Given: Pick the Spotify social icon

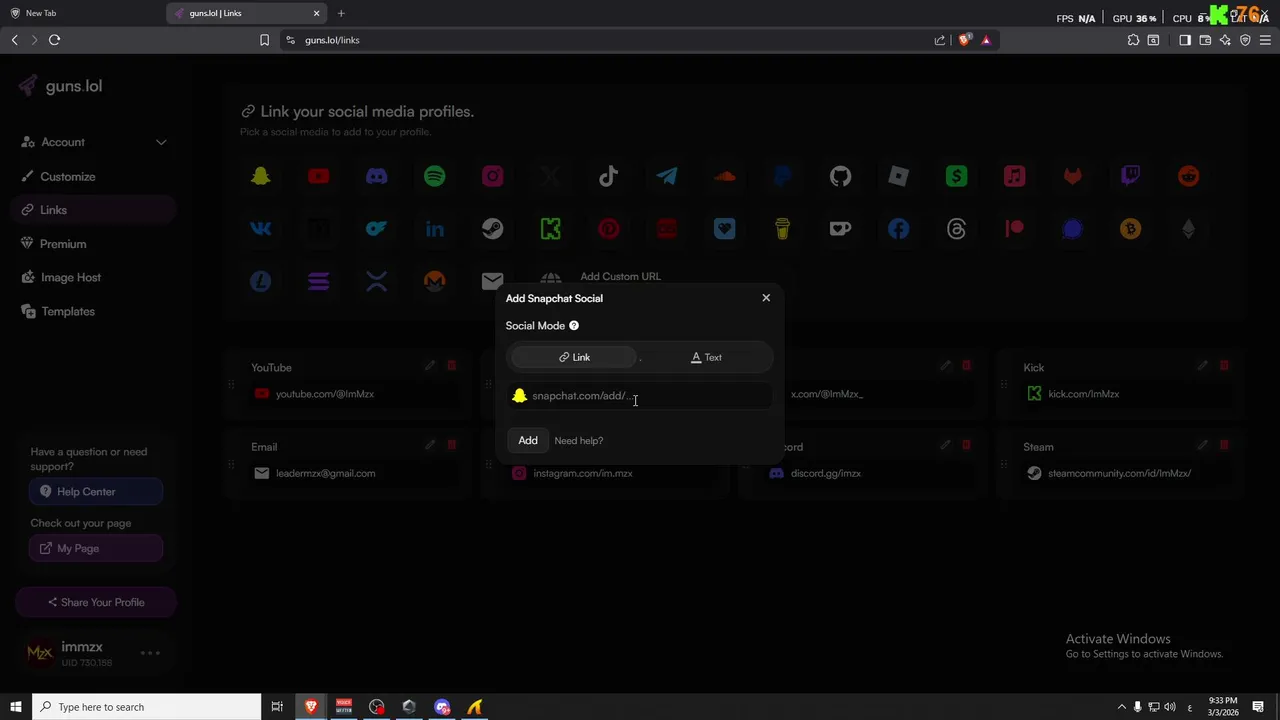Looking at the screenshot, I should coord(435,176).
